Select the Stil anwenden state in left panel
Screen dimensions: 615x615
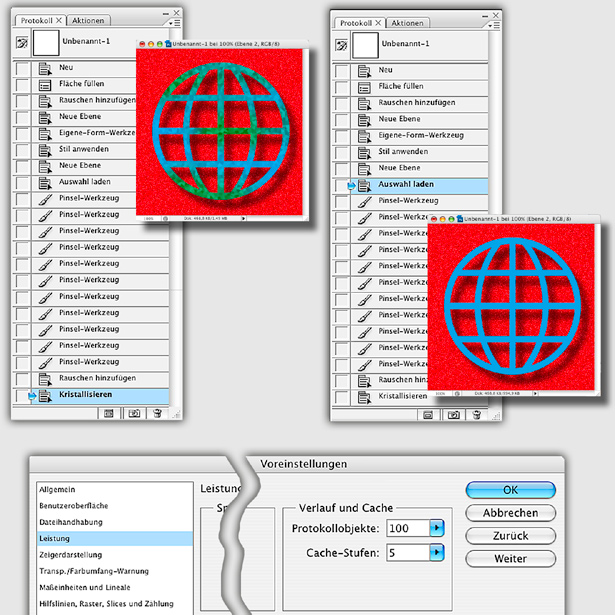(84, 150)
